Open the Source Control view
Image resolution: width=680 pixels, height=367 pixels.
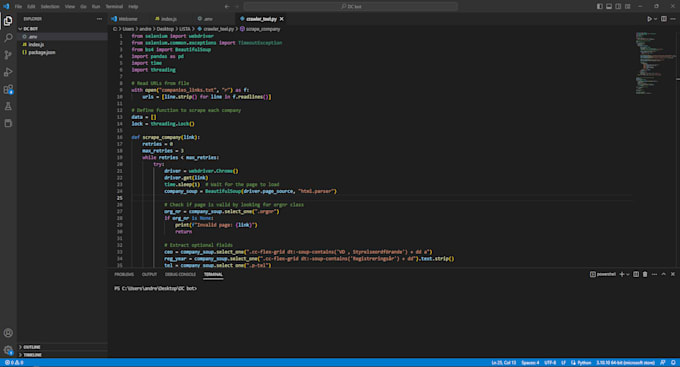point(8,55)
